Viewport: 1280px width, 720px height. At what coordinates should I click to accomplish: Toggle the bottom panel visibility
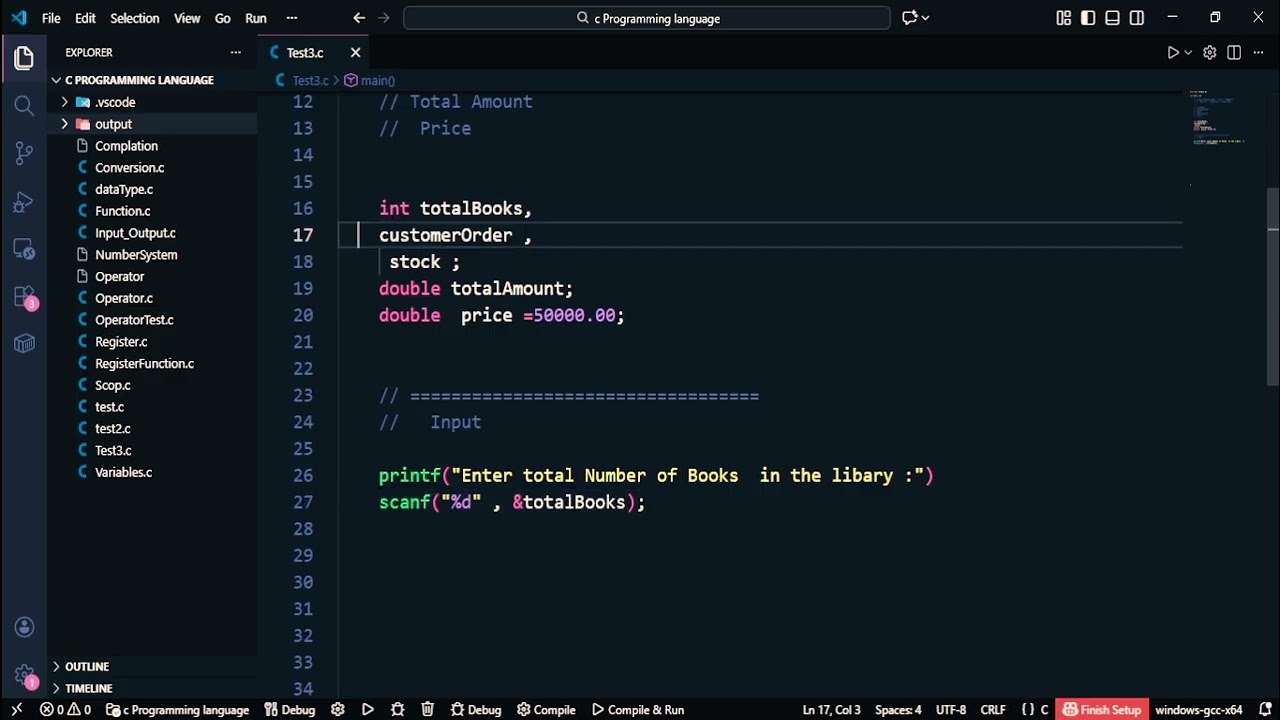tap(1112, 18)
